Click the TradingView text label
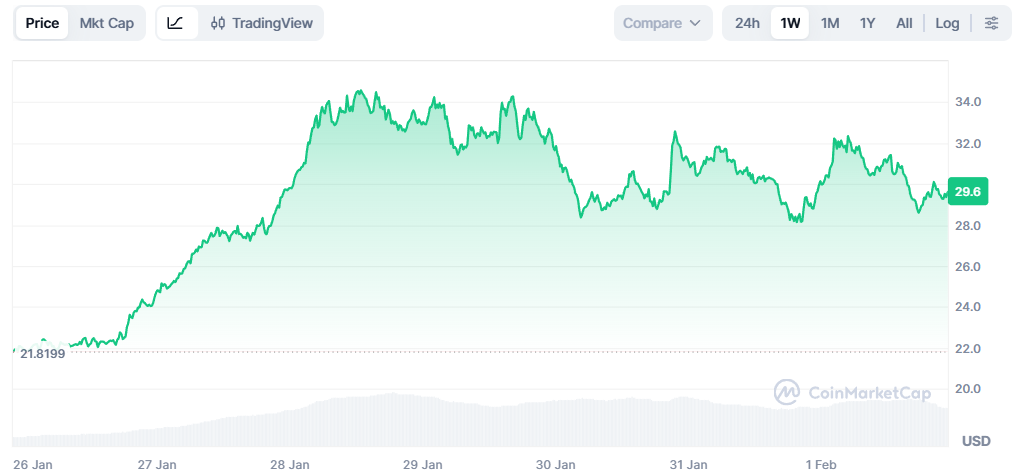Screen dimensions: 1021x473 [272, 23]
